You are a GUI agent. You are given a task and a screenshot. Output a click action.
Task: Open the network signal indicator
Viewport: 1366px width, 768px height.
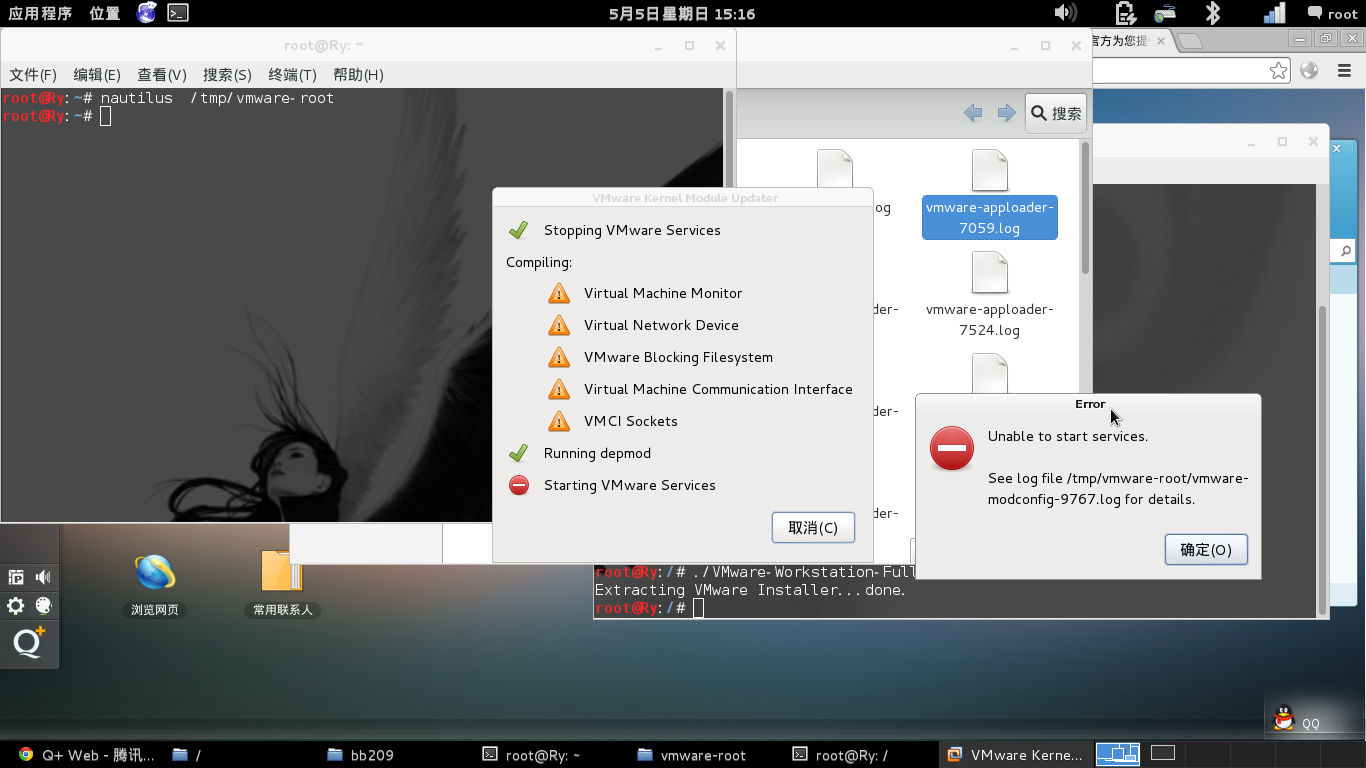coord(1275,13)
